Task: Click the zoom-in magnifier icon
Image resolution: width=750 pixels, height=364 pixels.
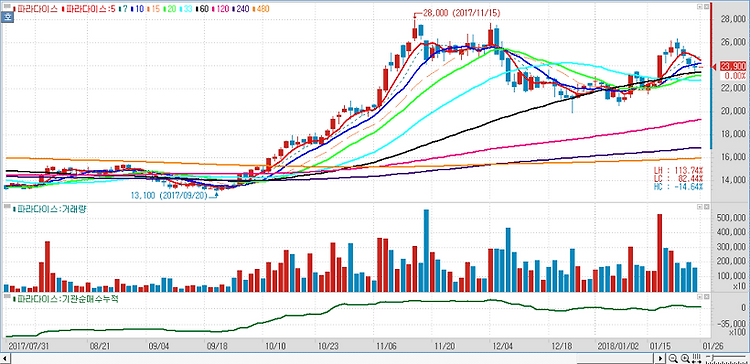Action: pos(685,358)
